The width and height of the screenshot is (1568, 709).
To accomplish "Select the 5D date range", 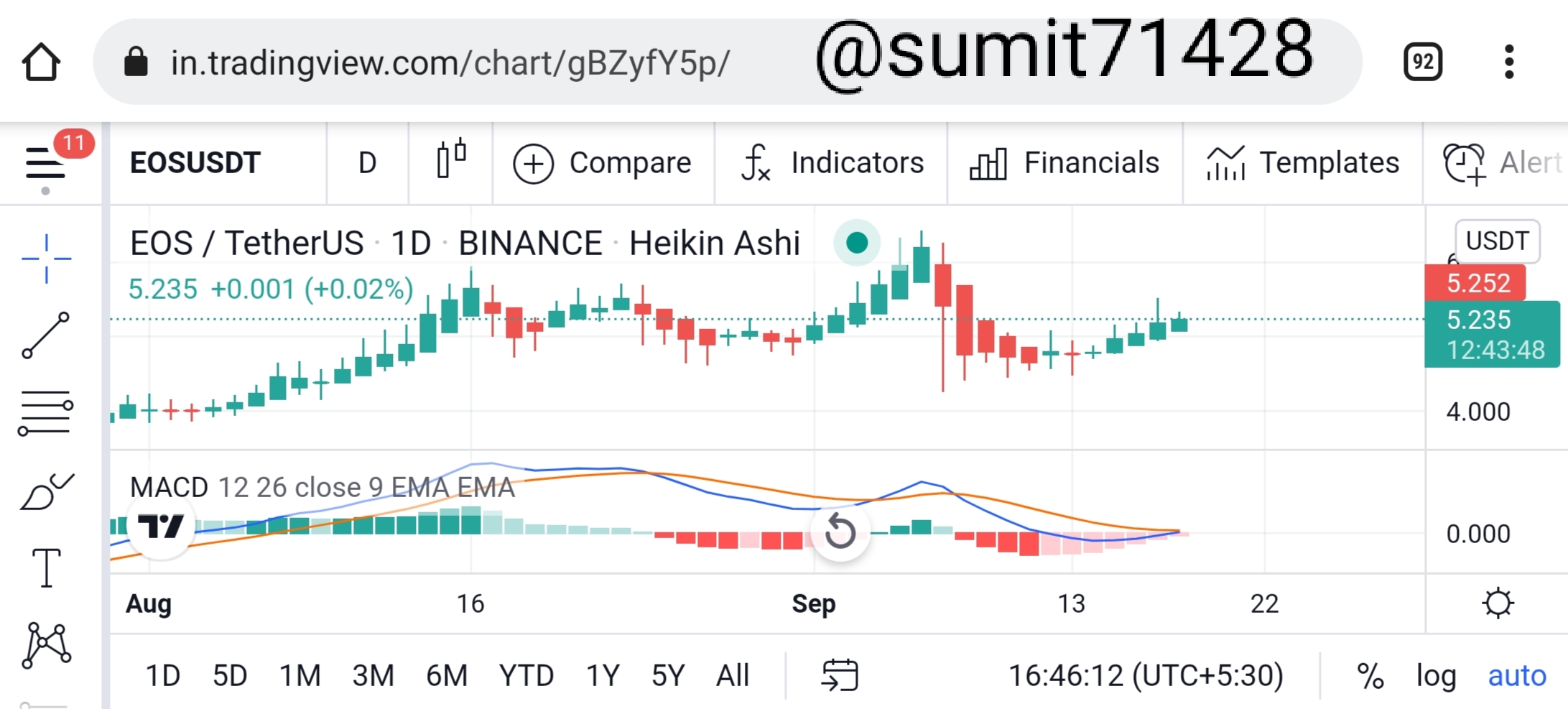I will tap(230, 676).
